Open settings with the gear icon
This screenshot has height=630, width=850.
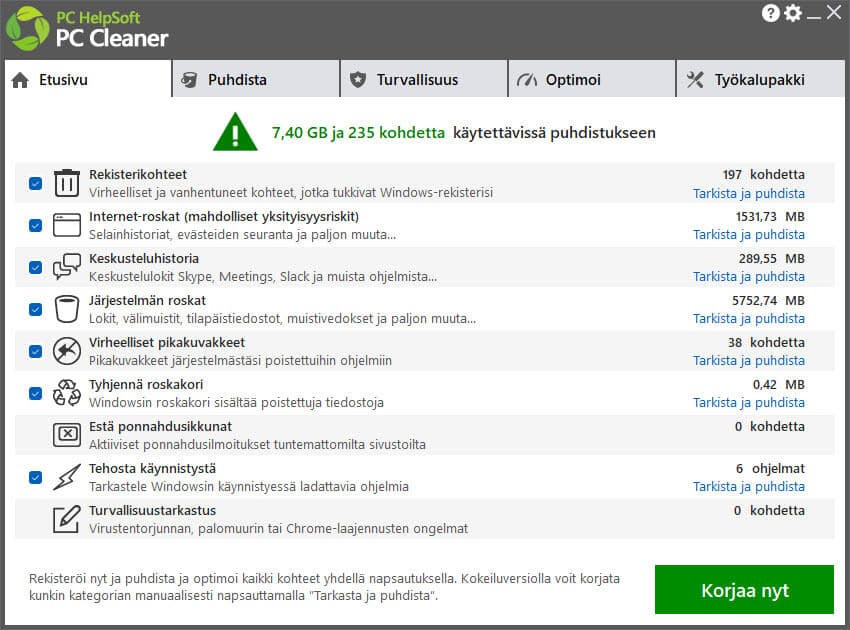793,13
